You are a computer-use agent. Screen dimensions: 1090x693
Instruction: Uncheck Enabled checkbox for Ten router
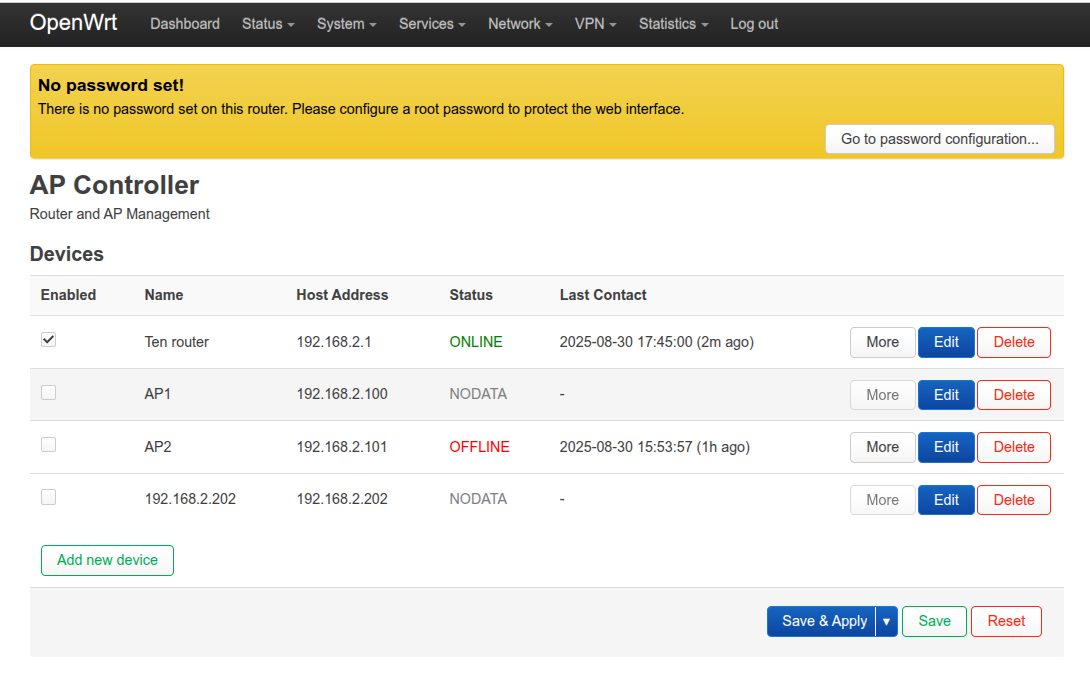click(48, 340)
